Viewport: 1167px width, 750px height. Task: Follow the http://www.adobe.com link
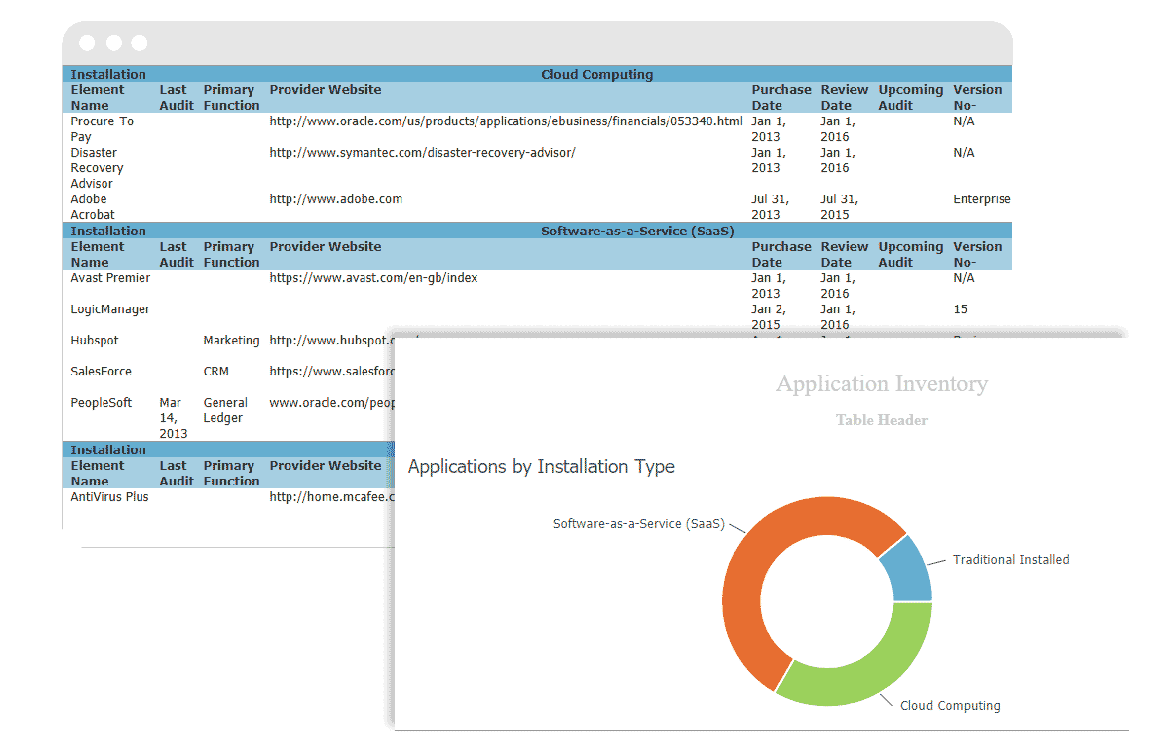click(336, 199)
